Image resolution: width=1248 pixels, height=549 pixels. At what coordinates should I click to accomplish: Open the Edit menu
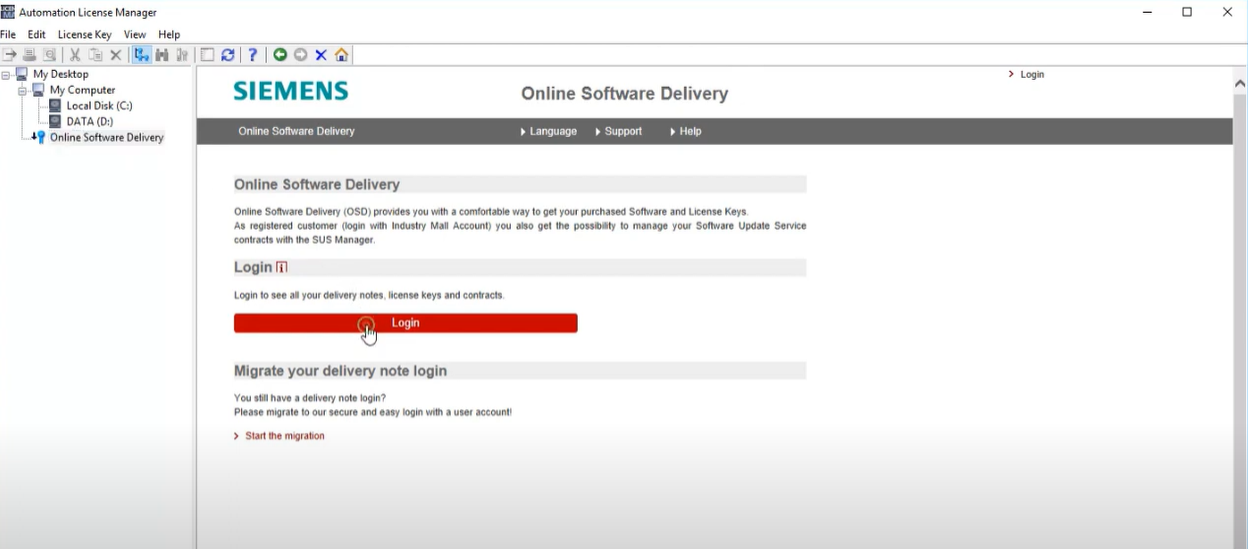click(x=37, y=34)
